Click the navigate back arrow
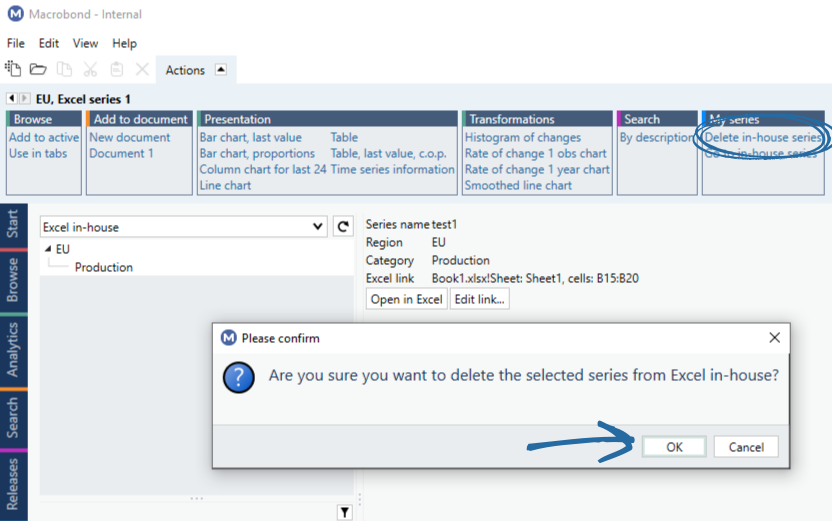832x521 pixels. (12, 98)
